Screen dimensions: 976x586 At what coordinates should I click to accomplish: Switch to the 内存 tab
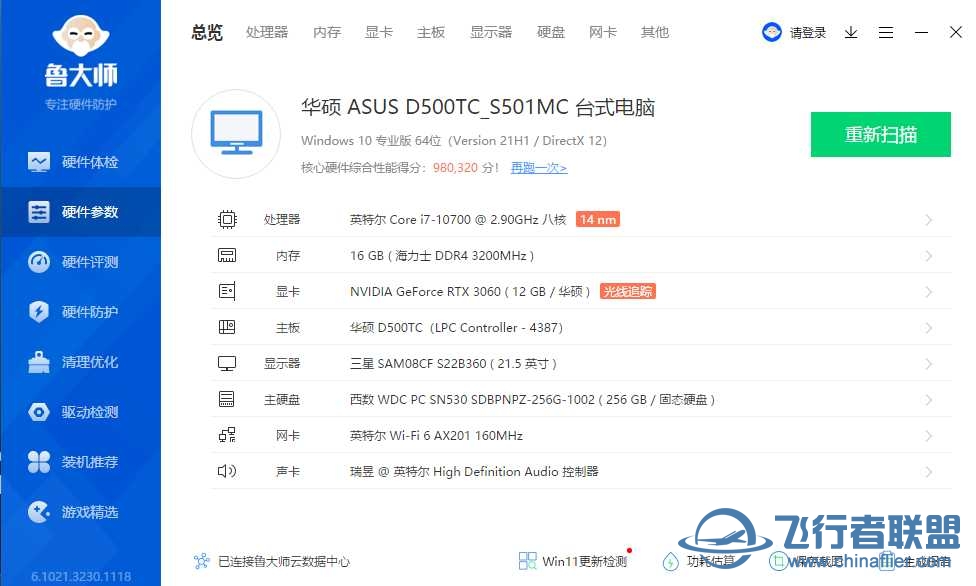pos(327,32)
